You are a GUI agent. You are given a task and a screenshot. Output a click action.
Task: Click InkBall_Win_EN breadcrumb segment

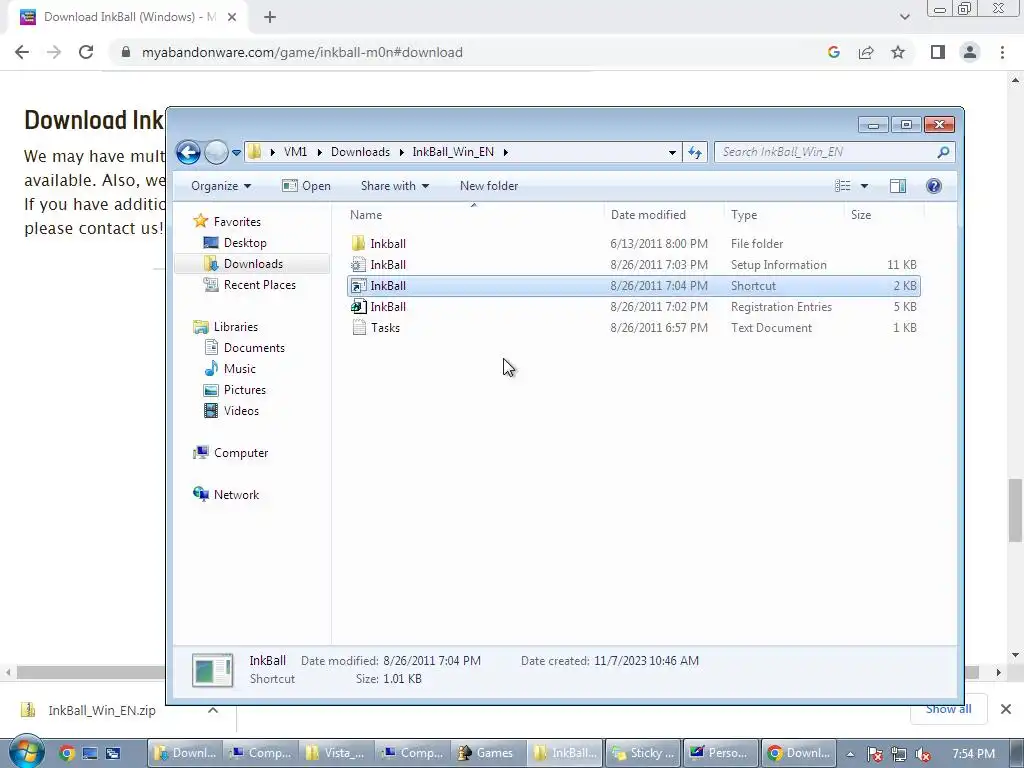(x=453, y=152)
